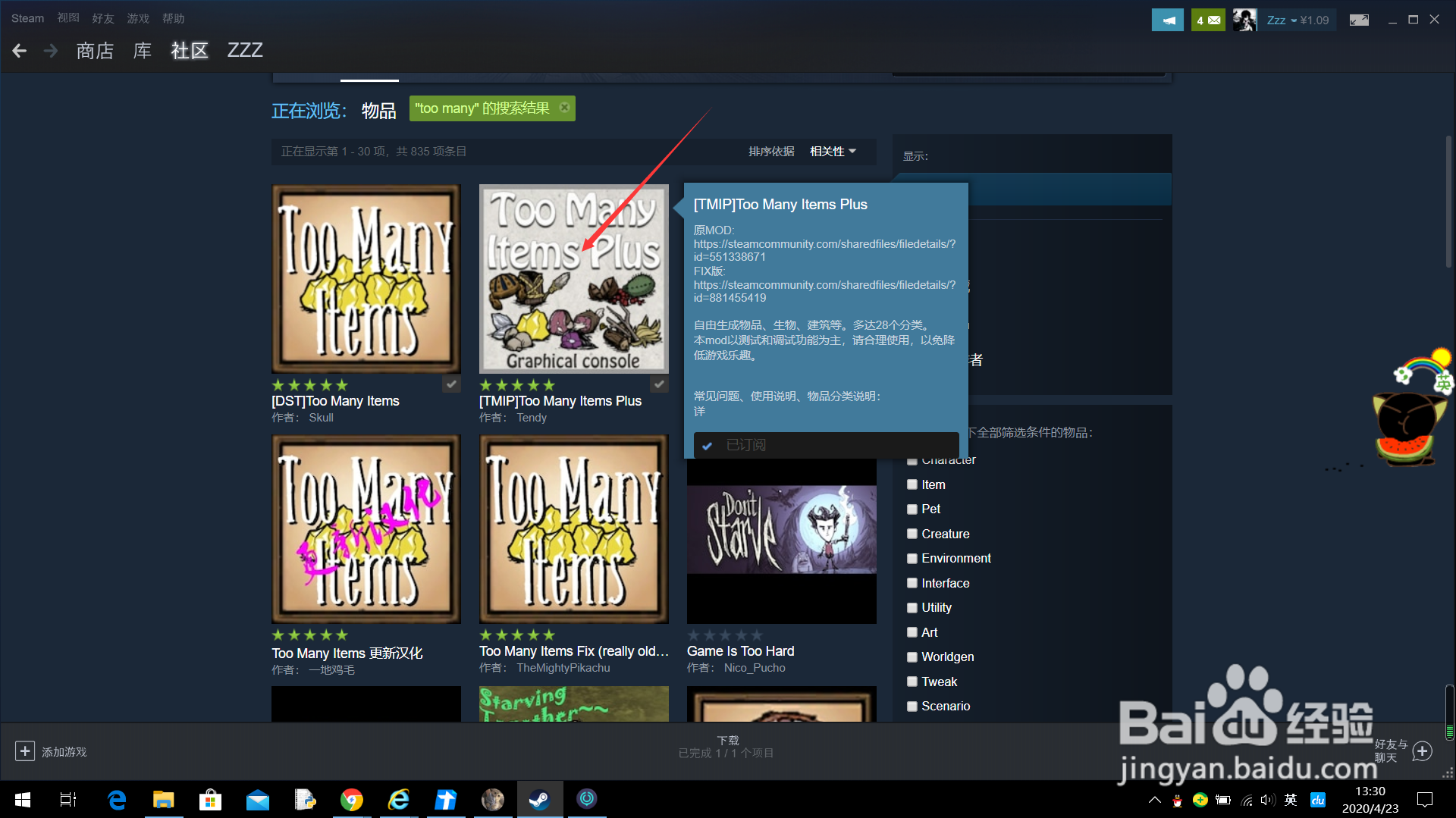1456x818 pixels.
Task: Open the notification center icon
Action: 1425,800
